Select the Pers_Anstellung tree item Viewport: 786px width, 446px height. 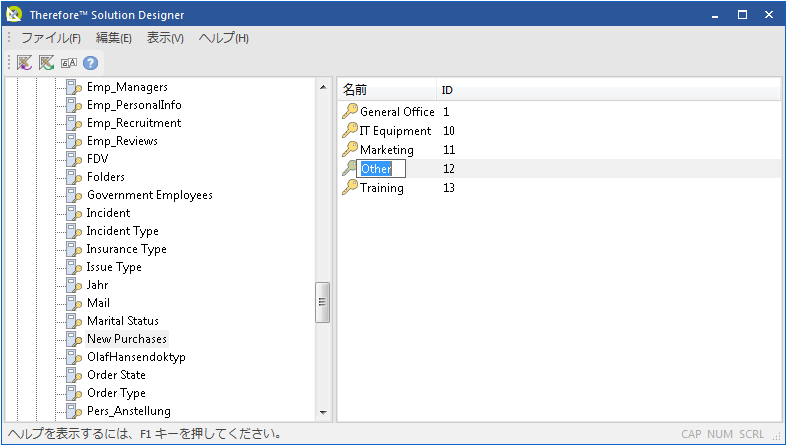[129, 411]
